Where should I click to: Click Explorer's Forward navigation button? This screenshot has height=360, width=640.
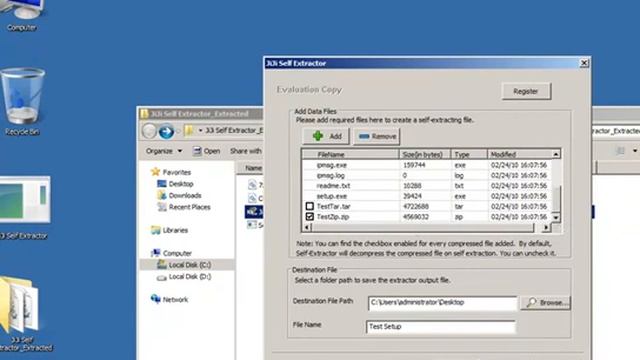coord(166,131)
